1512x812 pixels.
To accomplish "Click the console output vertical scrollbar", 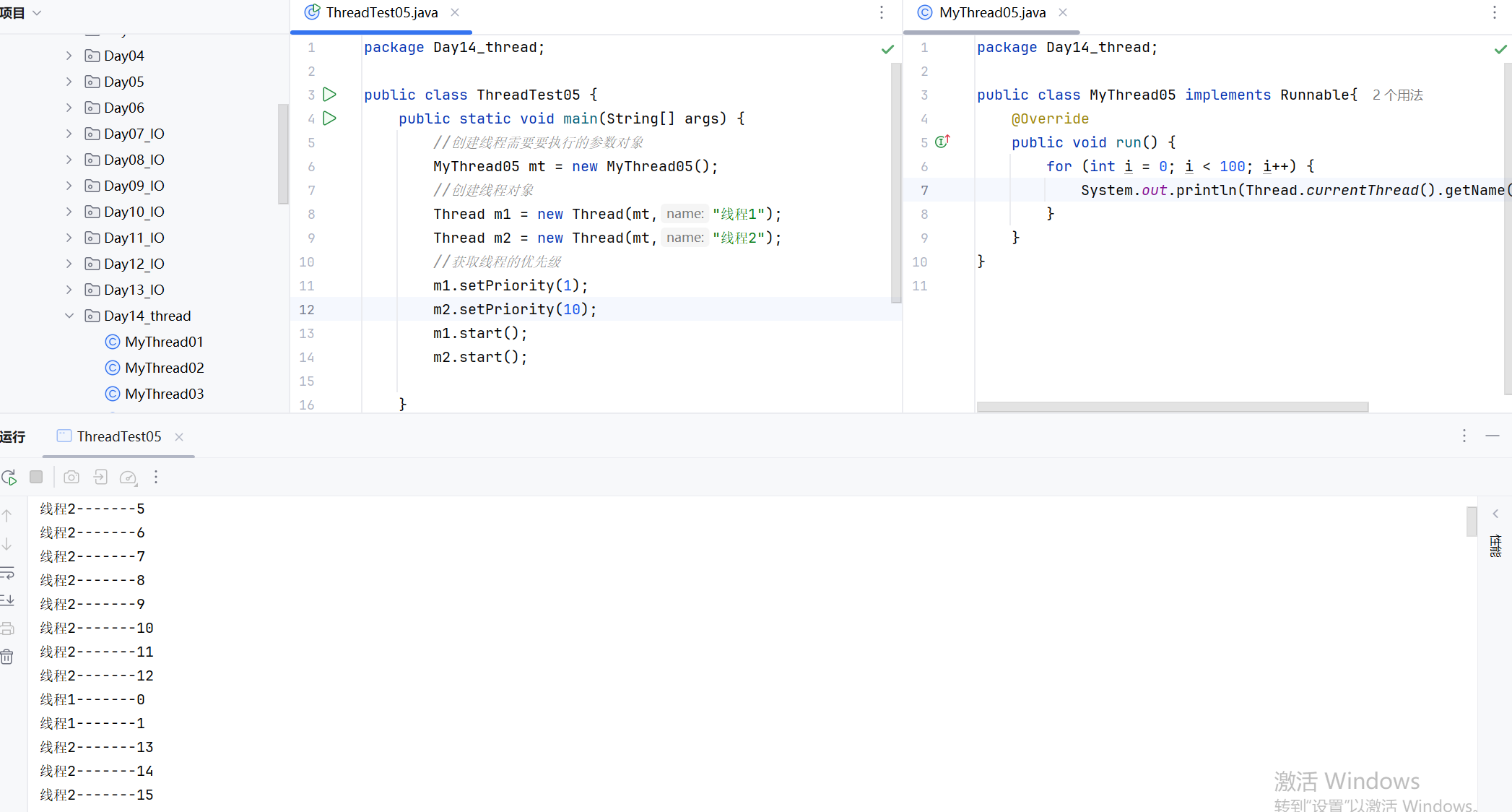I will [1472, 522].
